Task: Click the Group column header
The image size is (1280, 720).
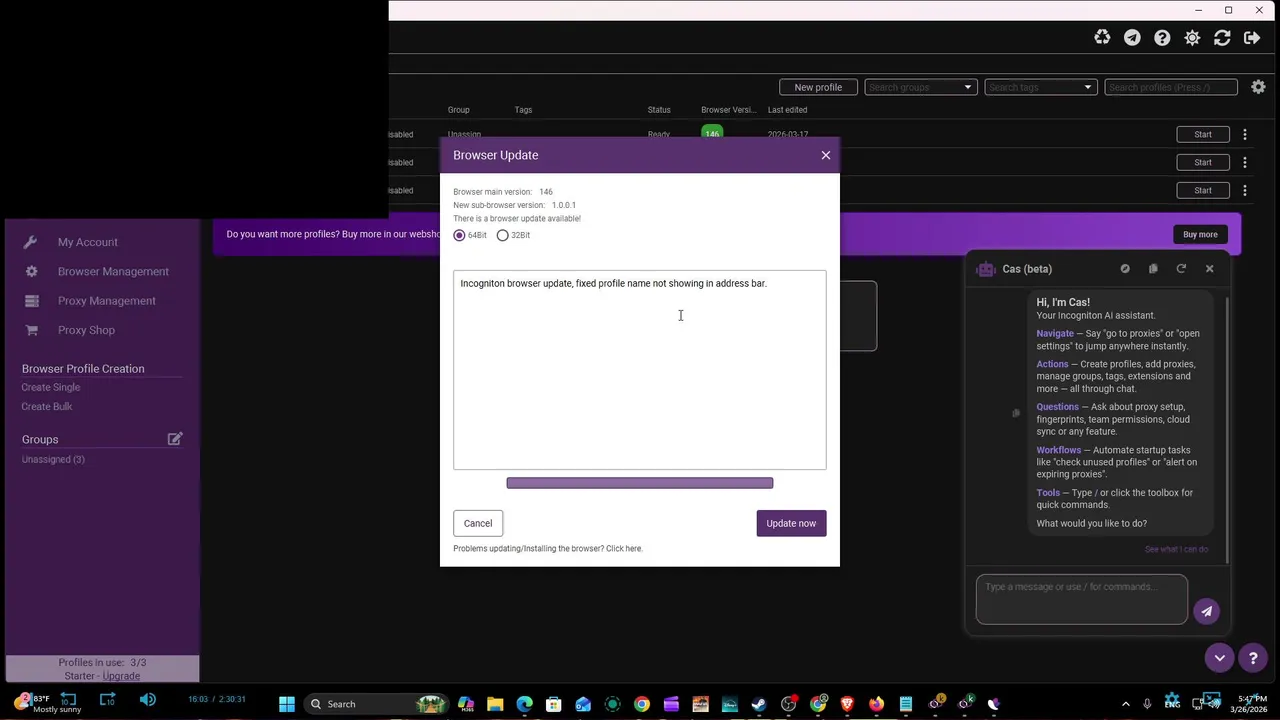Action: 458,110
